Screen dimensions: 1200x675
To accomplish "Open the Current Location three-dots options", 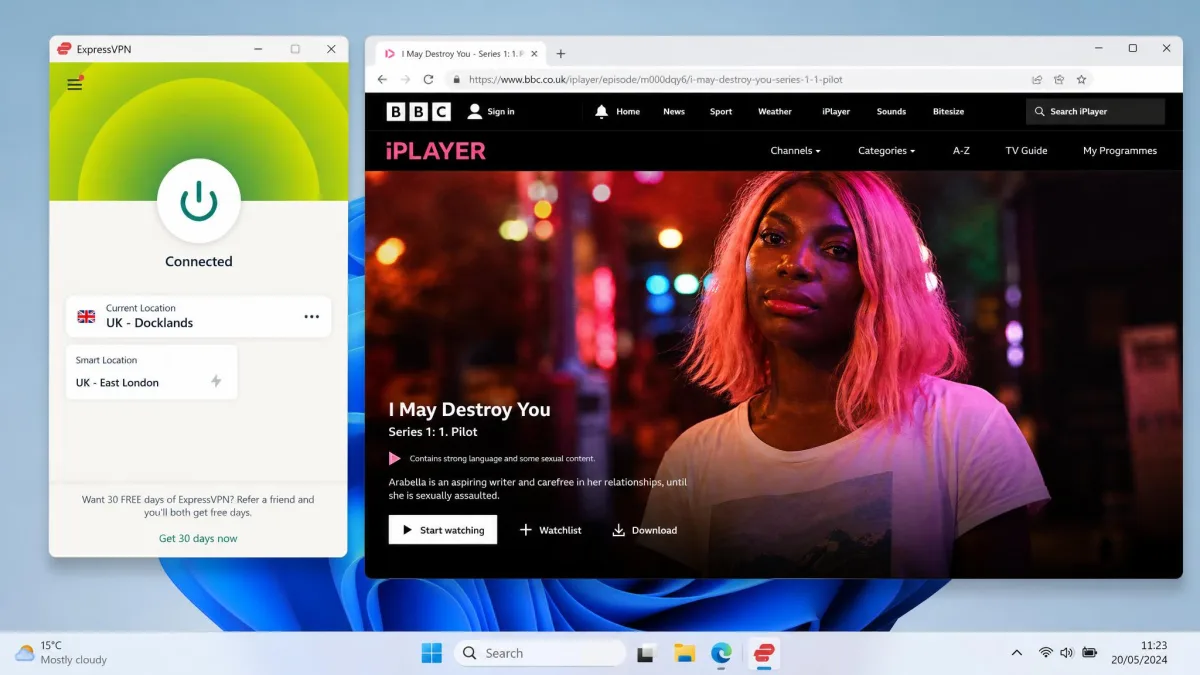I will point(312,316).
